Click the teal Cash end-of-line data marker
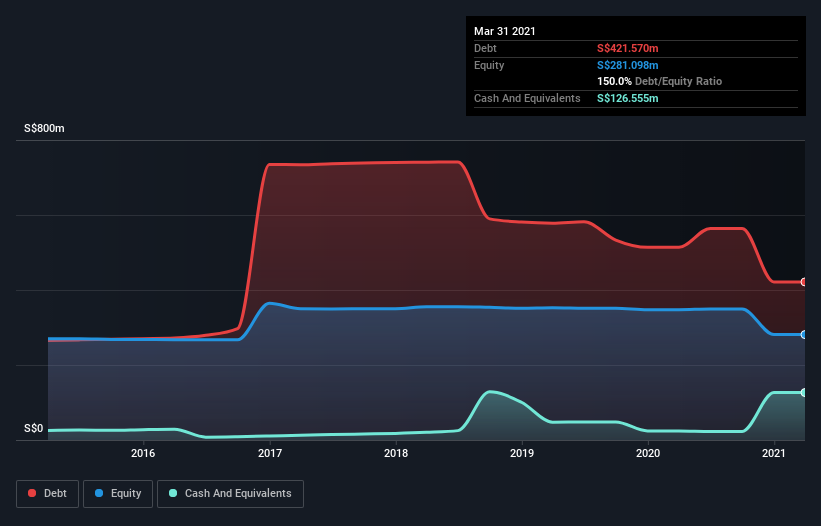The width and height of the screenshot is (821, 526). [804, 393]
